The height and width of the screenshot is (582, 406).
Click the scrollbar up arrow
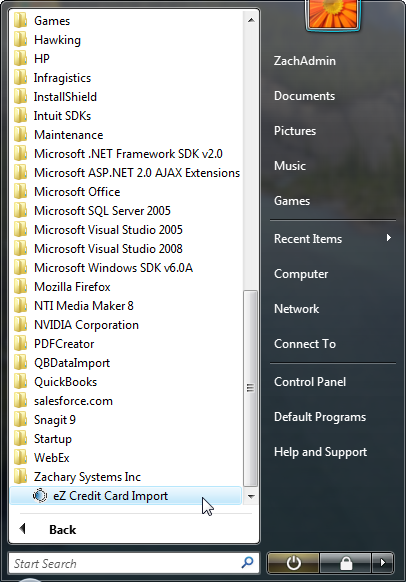tap(251, 20)
